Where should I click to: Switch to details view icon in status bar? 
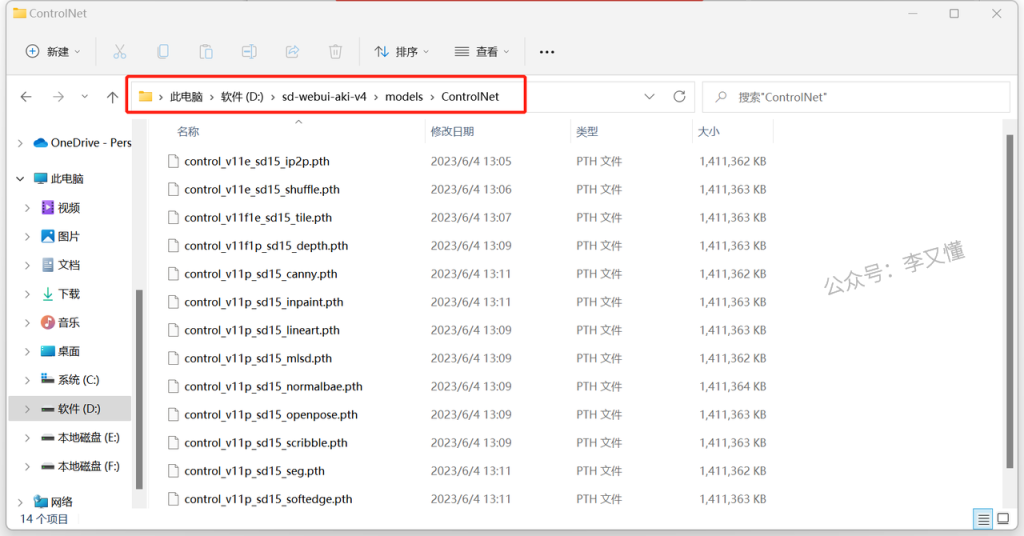point(983,519)
